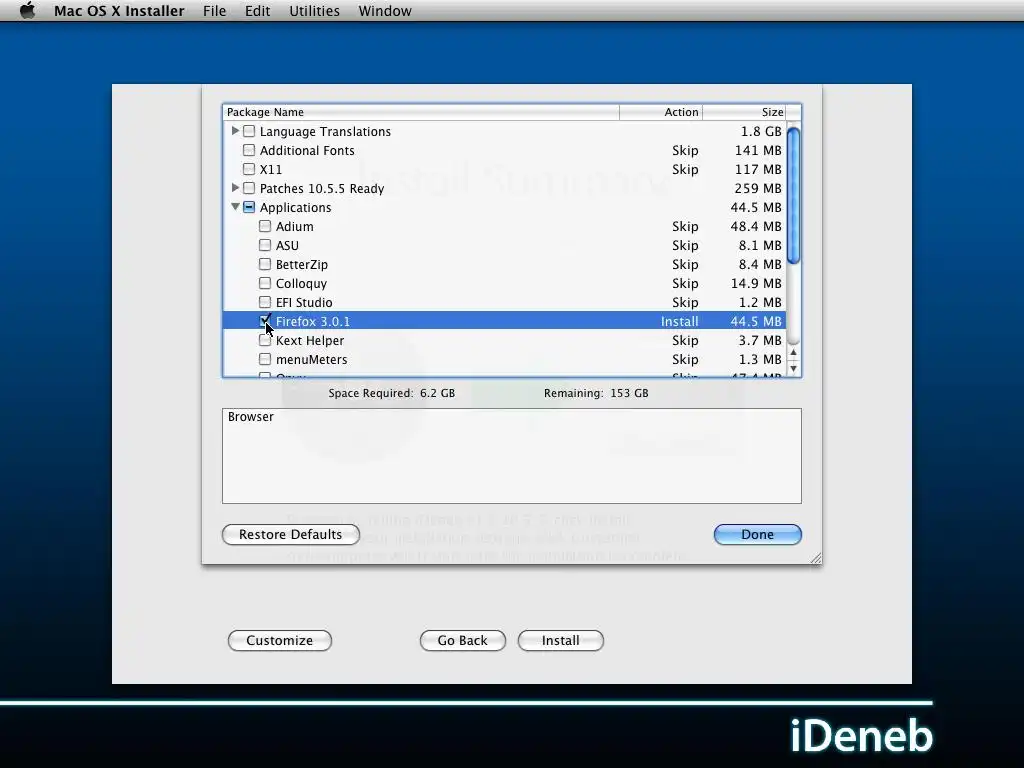
Task: Enable the Kext Helper checkbox
Action: tap(264, 340)
